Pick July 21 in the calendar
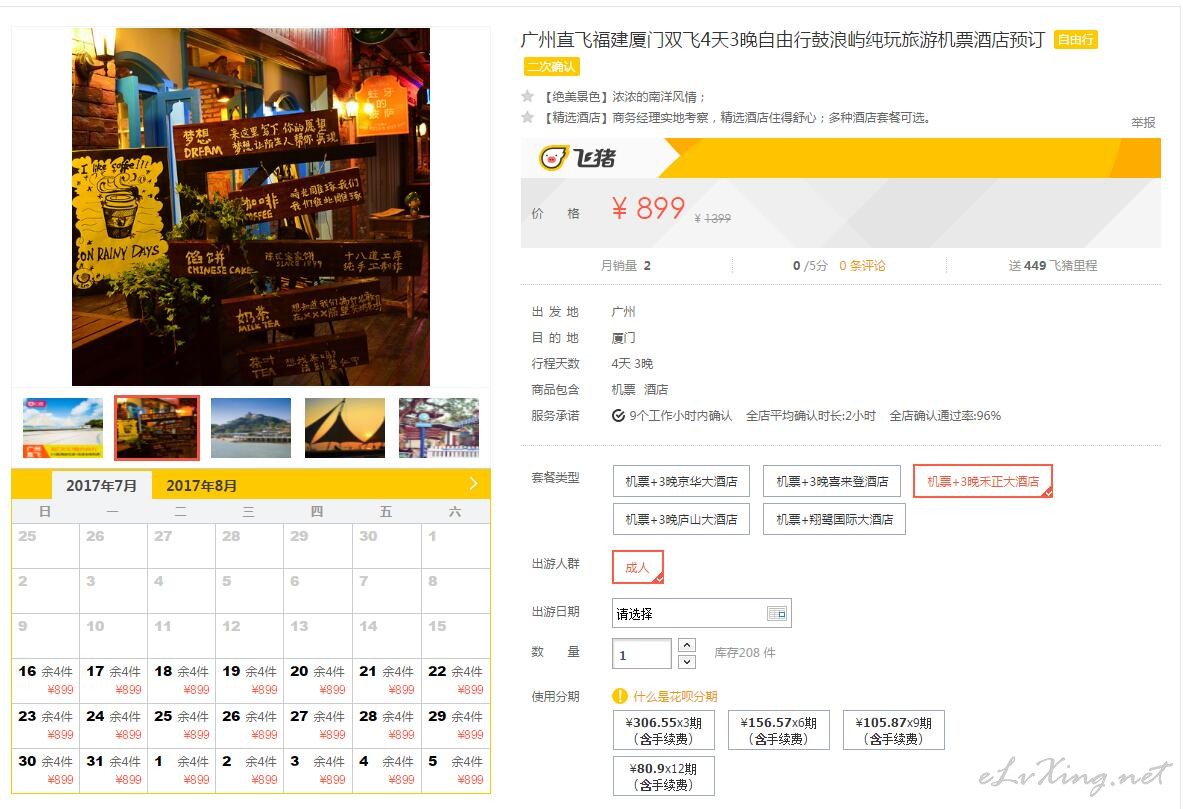 (x=386, y=680)
